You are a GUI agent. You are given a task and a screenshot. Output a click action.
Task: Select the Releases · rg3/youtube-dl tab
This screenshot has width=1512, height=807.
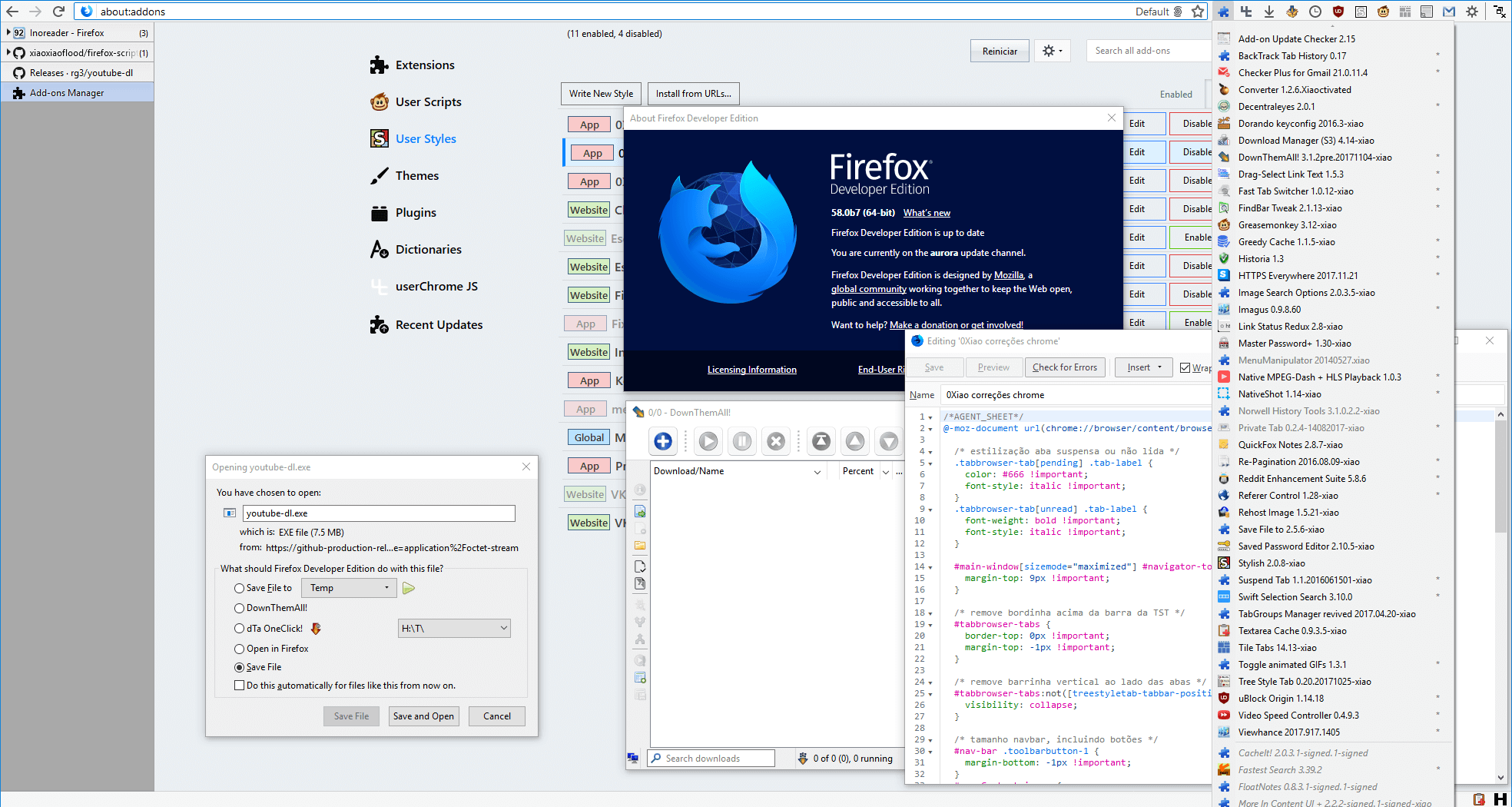(77, 73)
